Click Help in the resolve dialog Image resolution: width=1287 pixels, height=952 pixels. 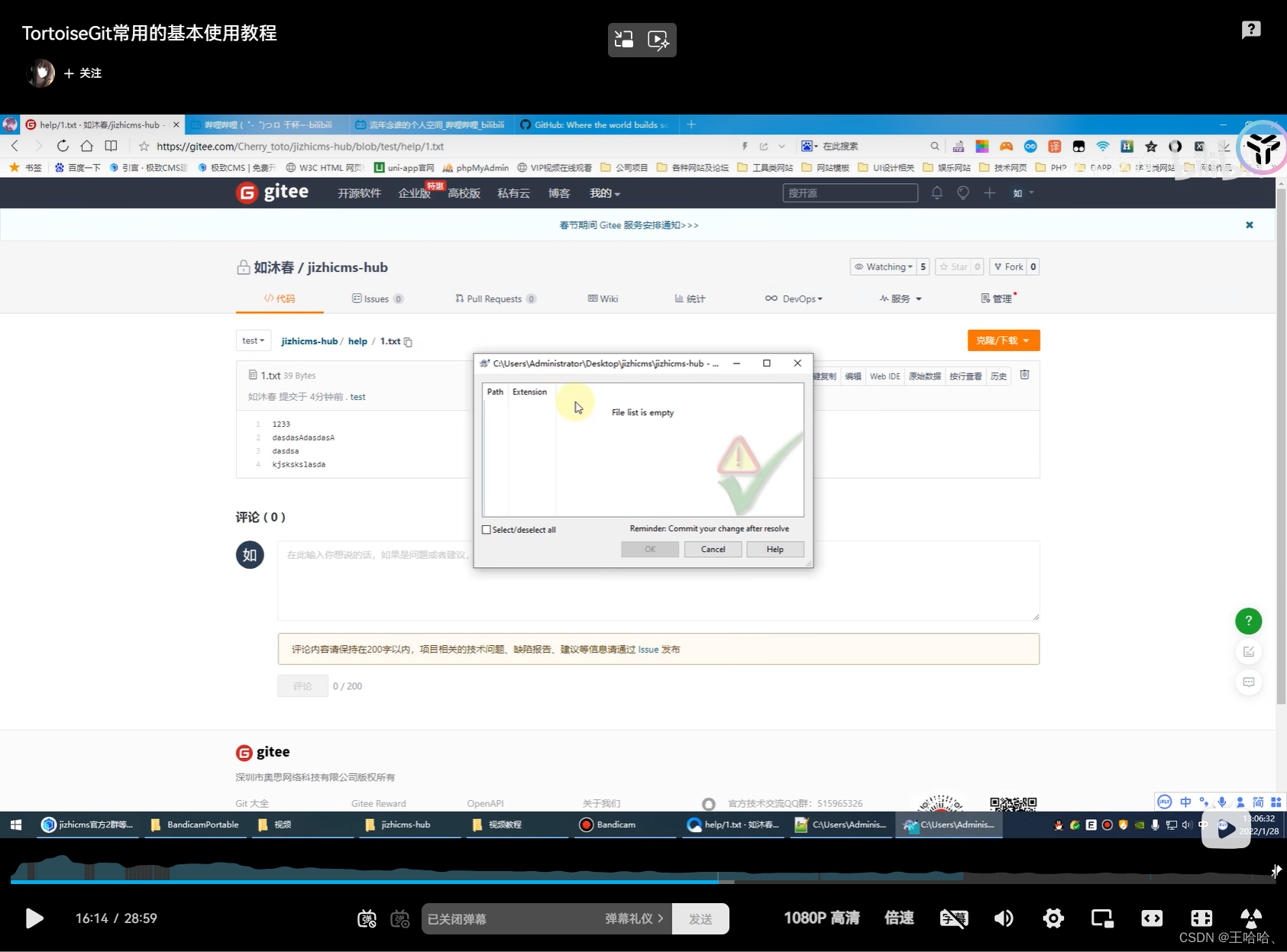[x=774, y=549]
